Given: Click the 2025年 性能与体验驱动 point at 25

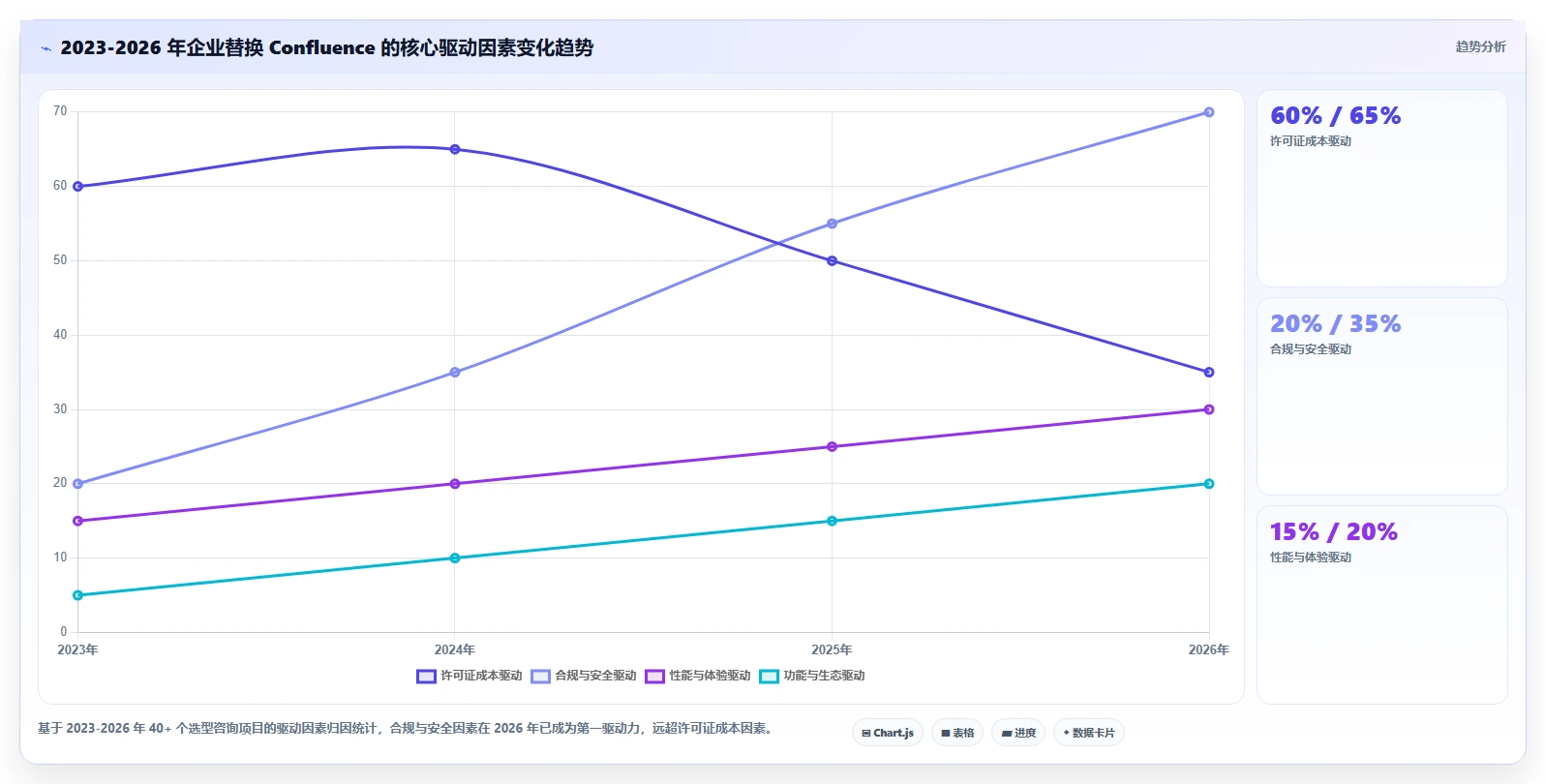Looking at the screenshot, I should (x=832, y=447).
